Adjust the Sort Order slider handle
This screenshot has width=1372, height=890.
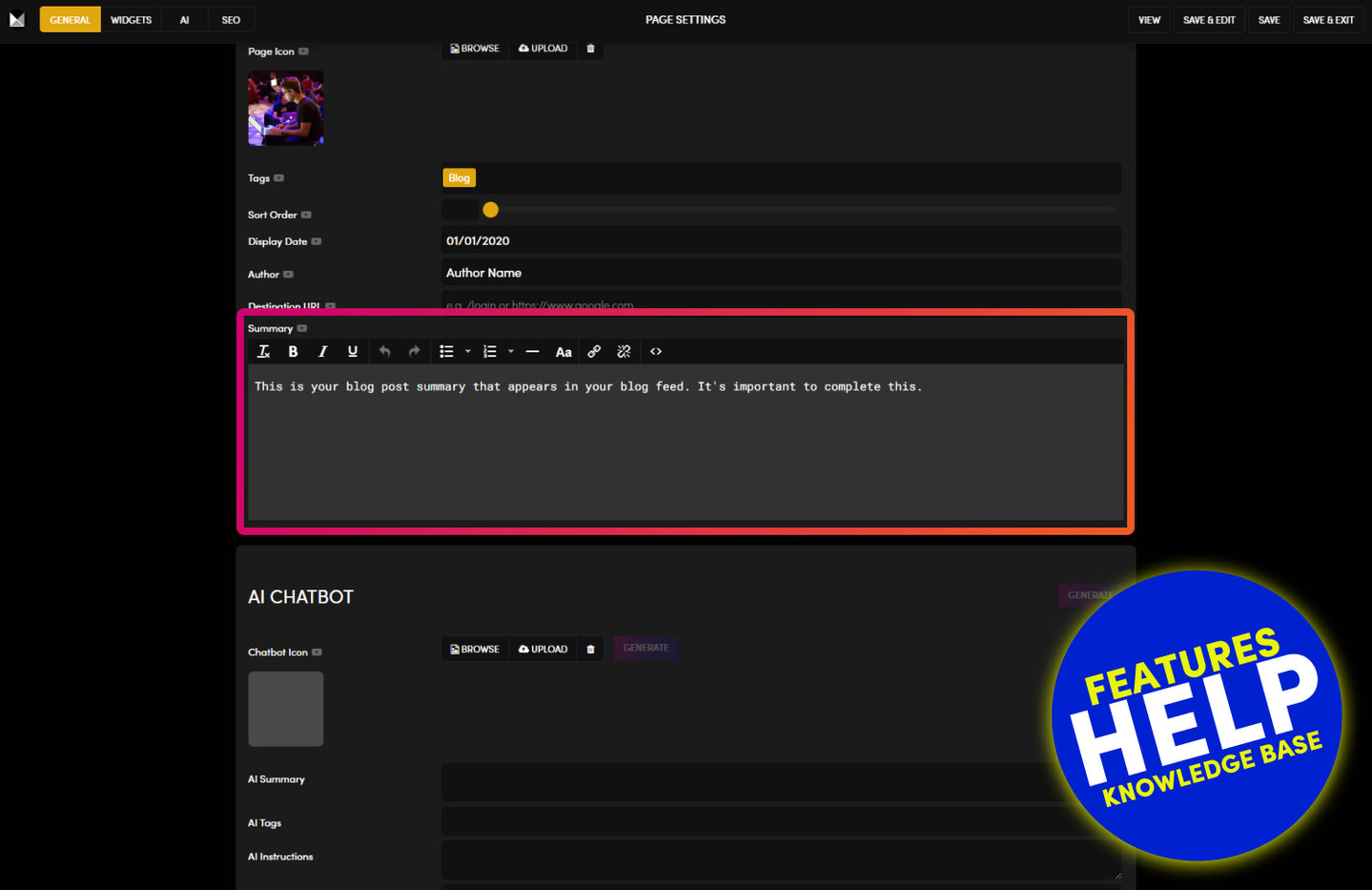pos(490,210)
